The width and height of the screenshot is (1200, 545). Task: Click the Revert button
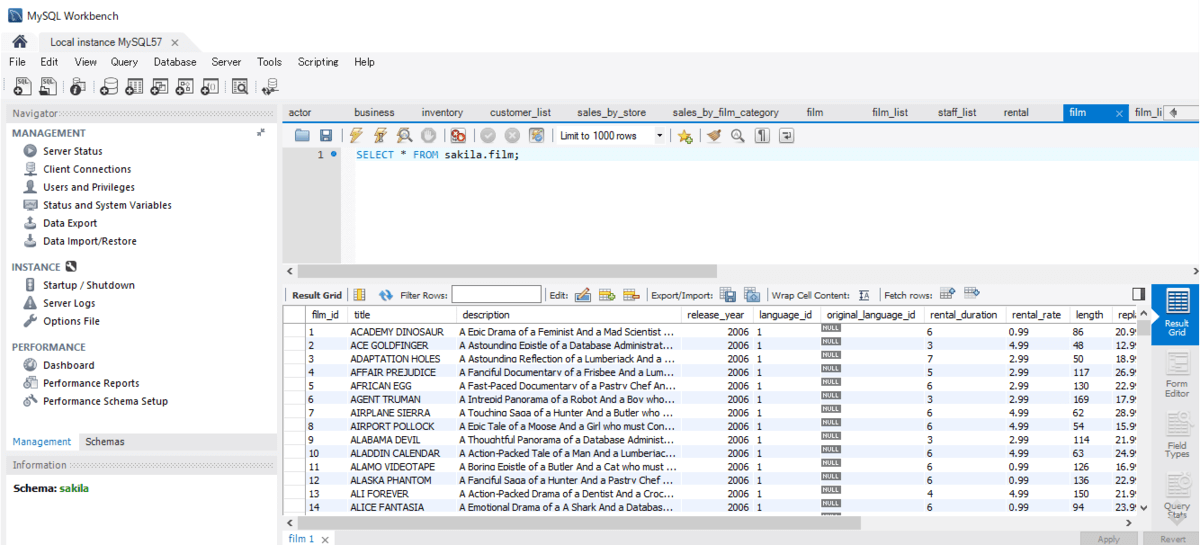1172,539
